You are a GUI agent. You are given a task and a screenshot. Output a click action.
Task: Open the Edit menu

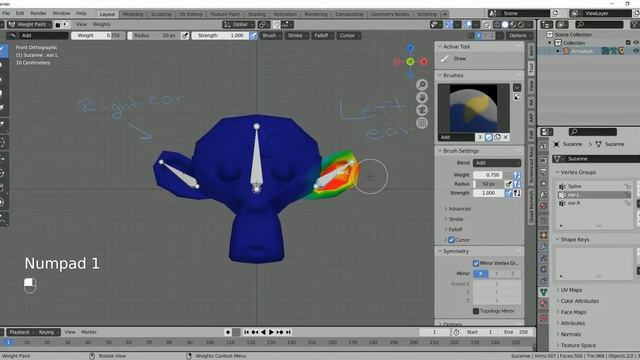tap(20, 13)
